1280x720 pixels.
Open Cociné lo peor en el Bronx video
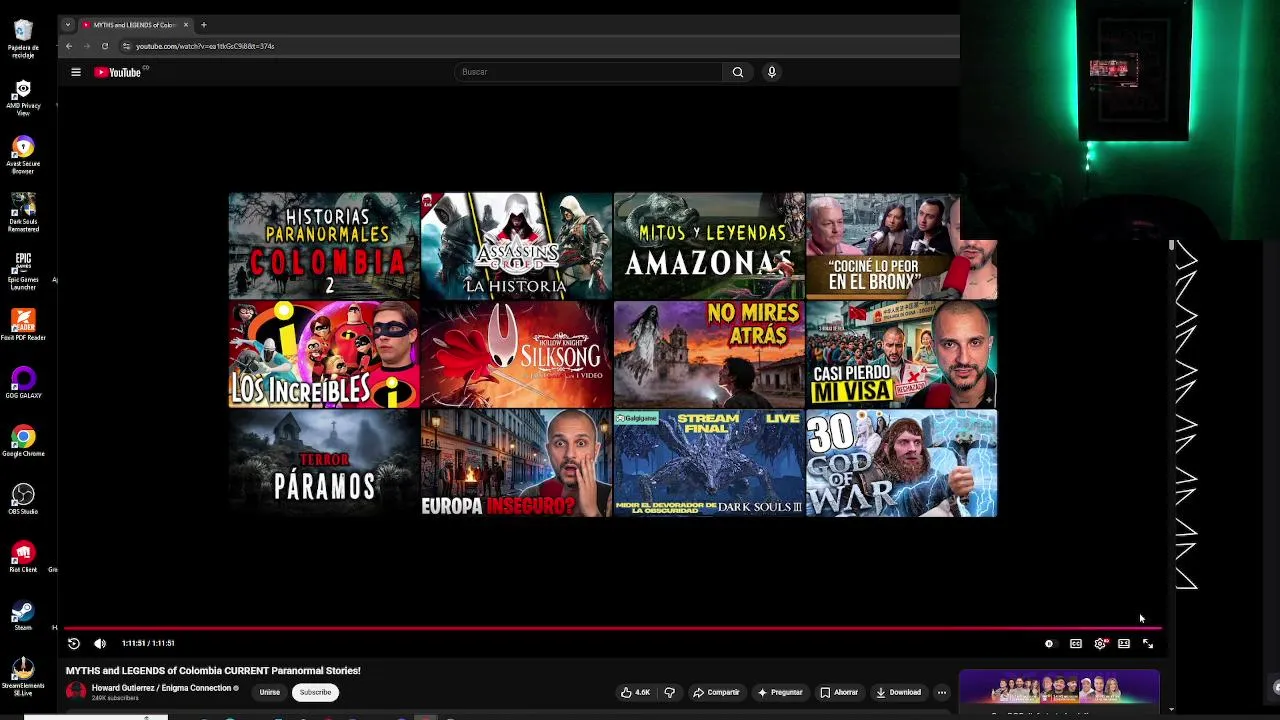click(x=901, y=246)
